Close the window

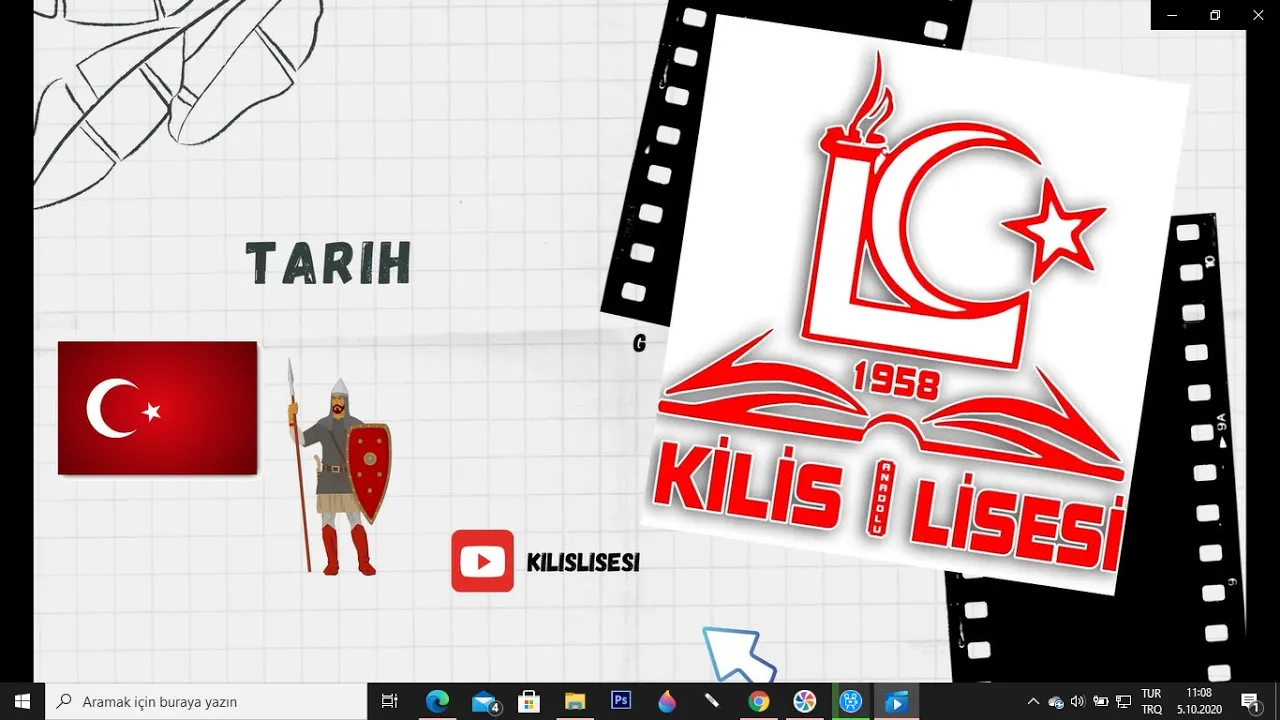pos(1258,15)
